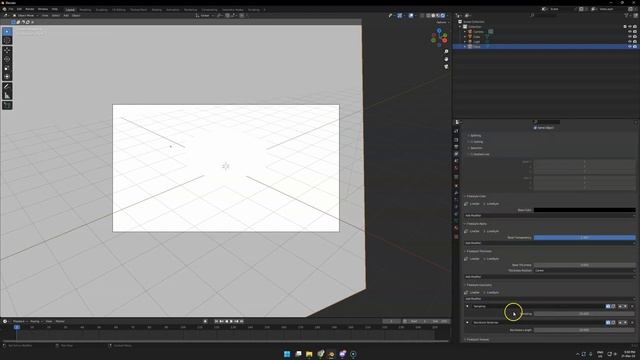Select the Add Cube tool
Image resolution: width=640 pixels, height=360 pixels.
7,105
